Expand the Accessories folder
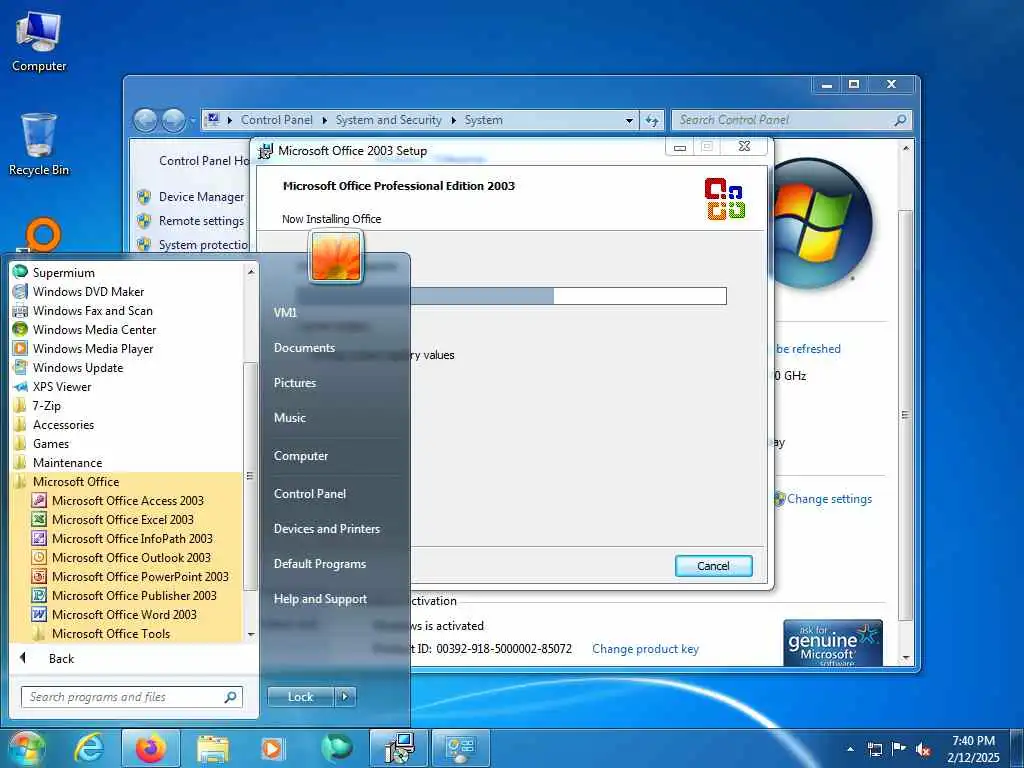 pyautogui.click(x=63, y=424)
